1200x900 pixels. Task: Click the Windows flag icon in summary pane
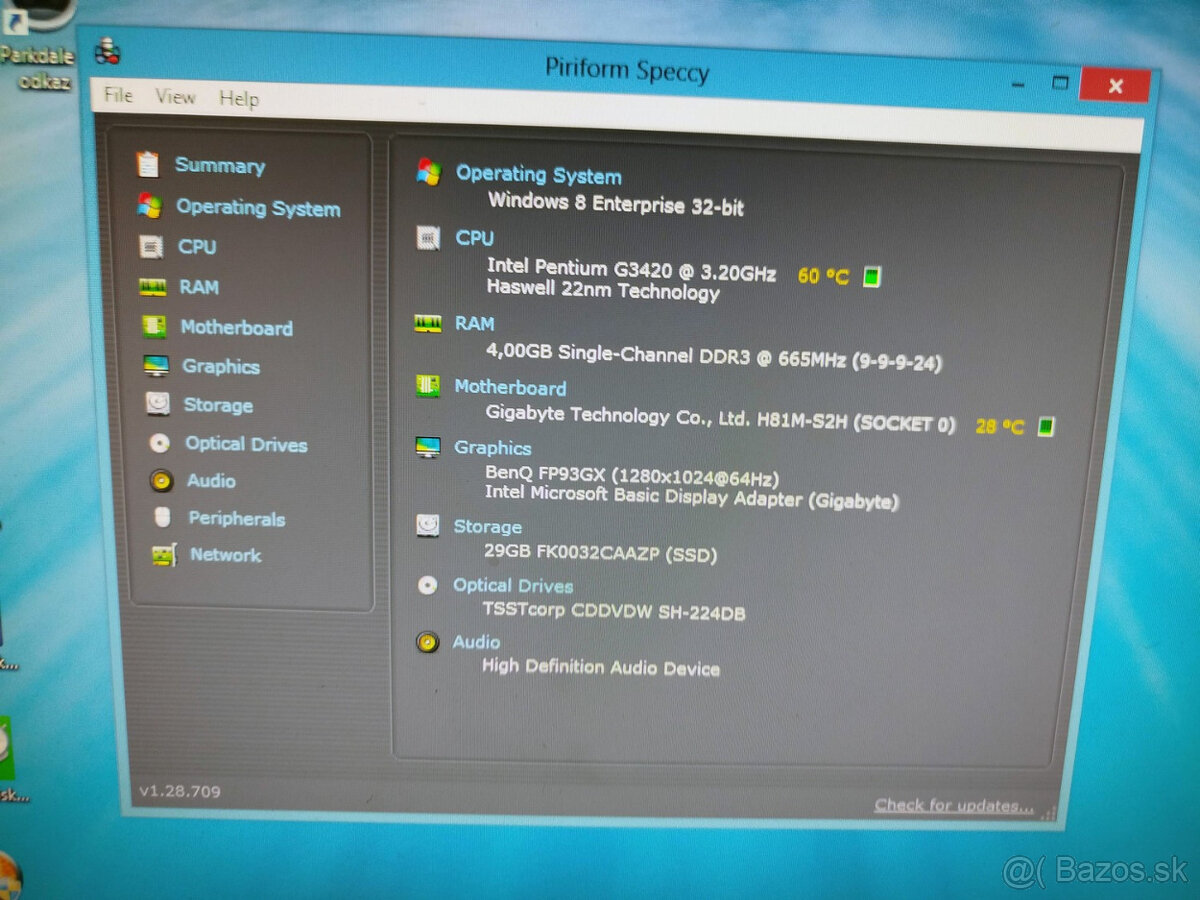429,172
